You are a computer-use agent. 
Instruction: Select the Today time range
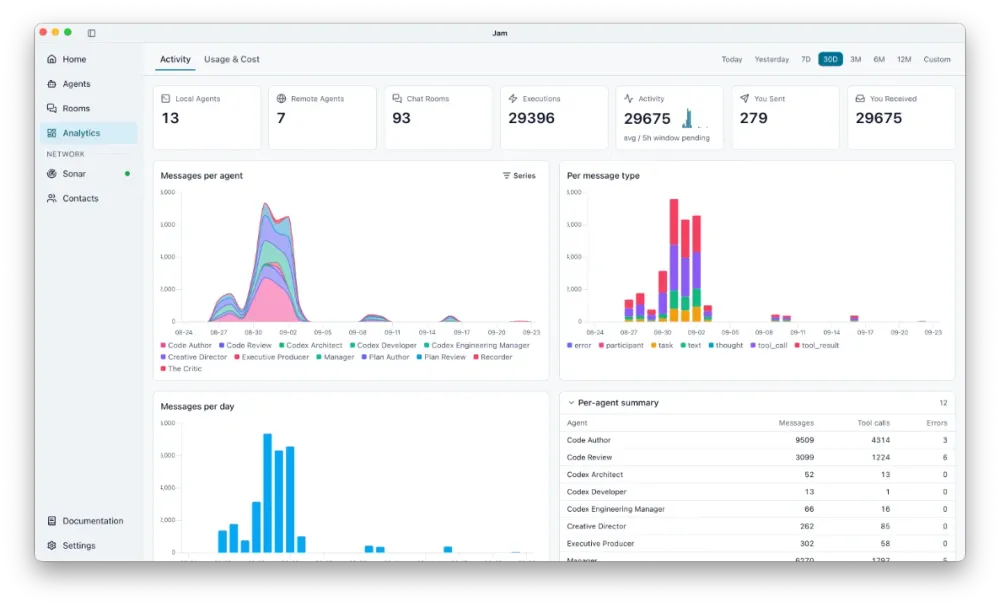[732, 59]
